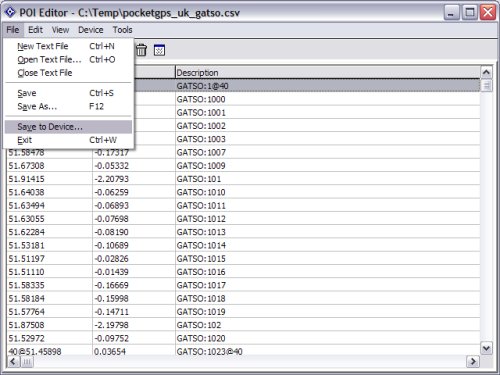The width and height of the screenshot is (500, 375).
Task: Select the GATSO:1020 description cell
Action: [328, 338]
